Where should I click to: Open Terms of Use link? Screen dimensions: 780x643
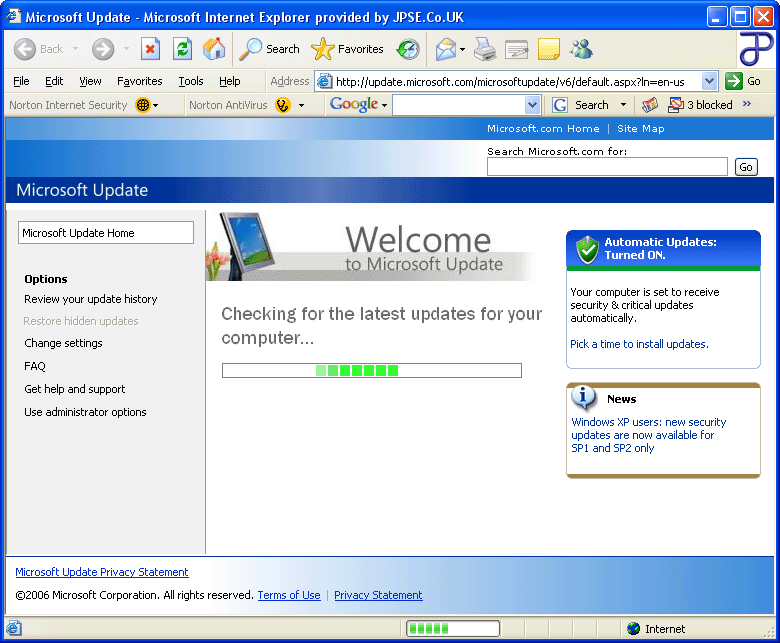(289, 595)
